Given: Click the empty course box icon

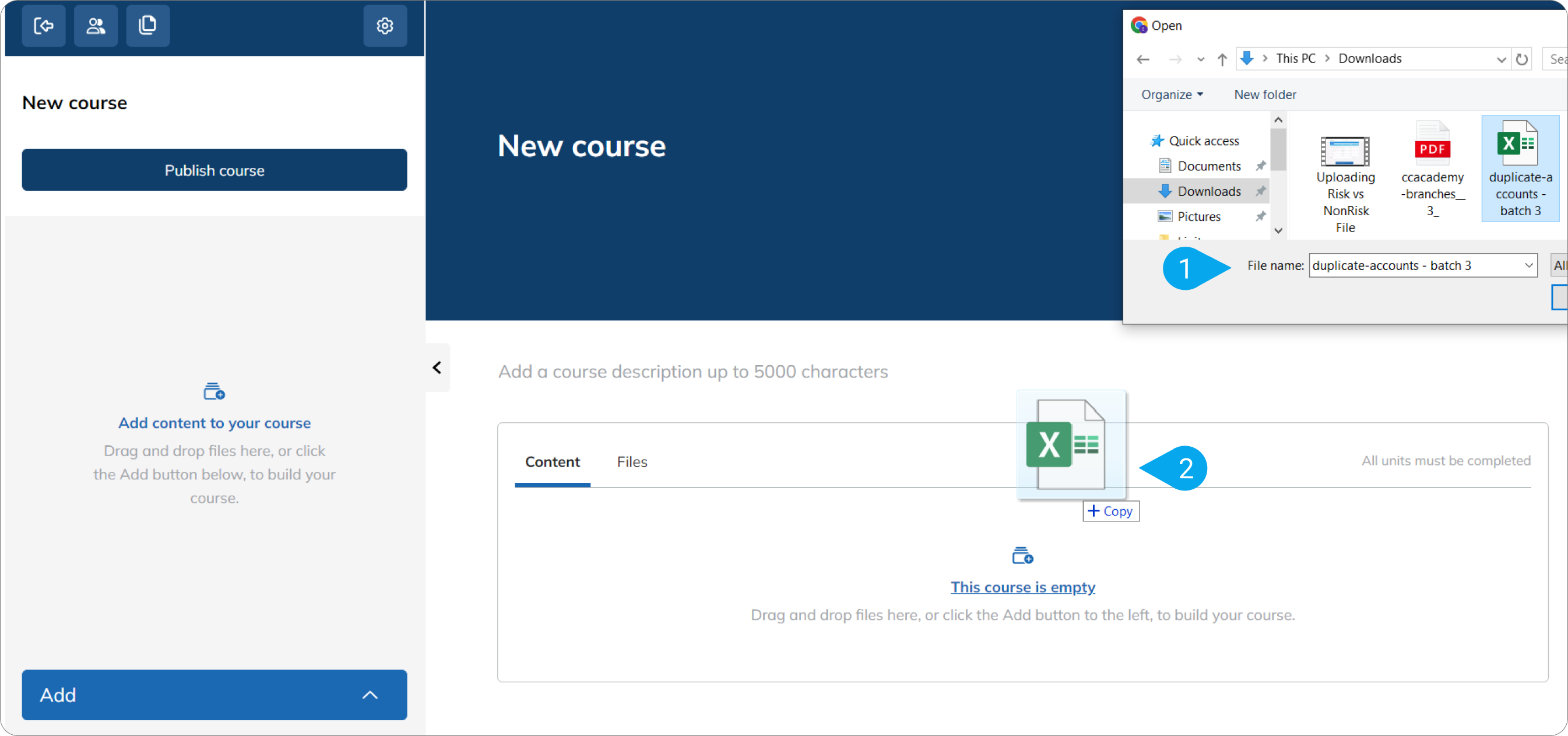Looking at the screenshot, I should (1022, 555).
